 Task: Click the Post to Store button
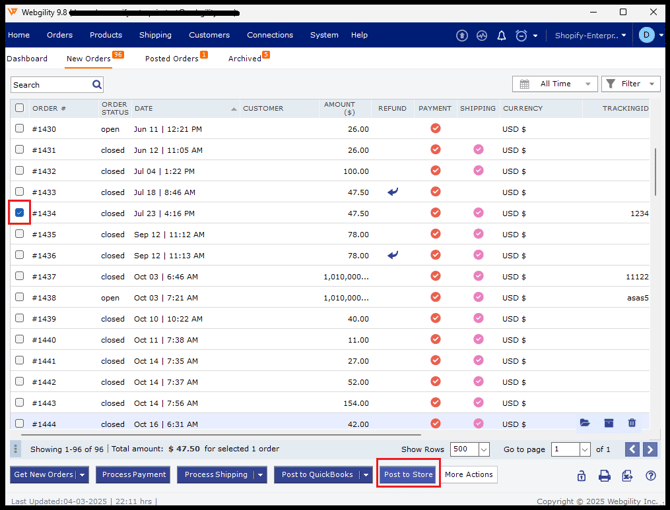[x=408, y=474]
